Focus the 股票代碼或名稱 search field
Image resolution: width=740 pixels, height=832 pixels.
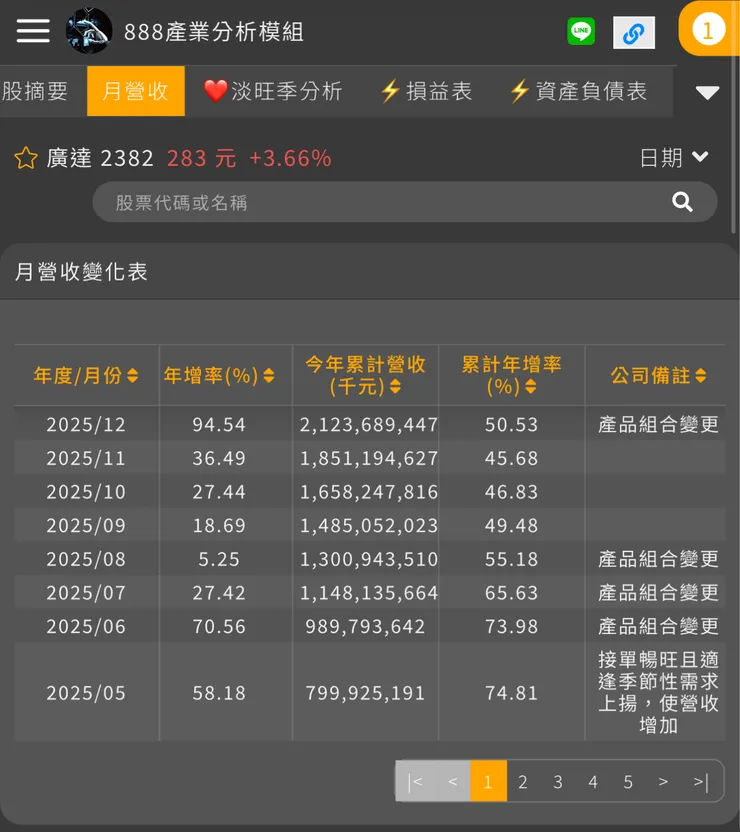tap(405, 202)
